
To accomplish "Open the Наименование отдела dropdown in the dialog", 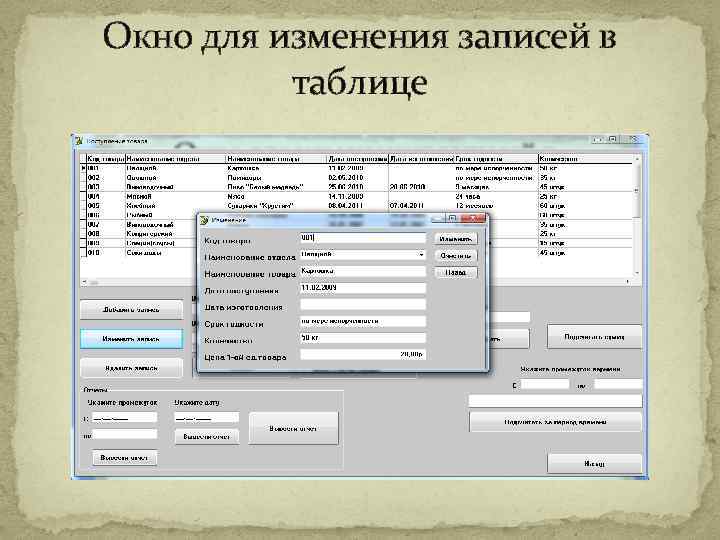I will coord(421,254).
